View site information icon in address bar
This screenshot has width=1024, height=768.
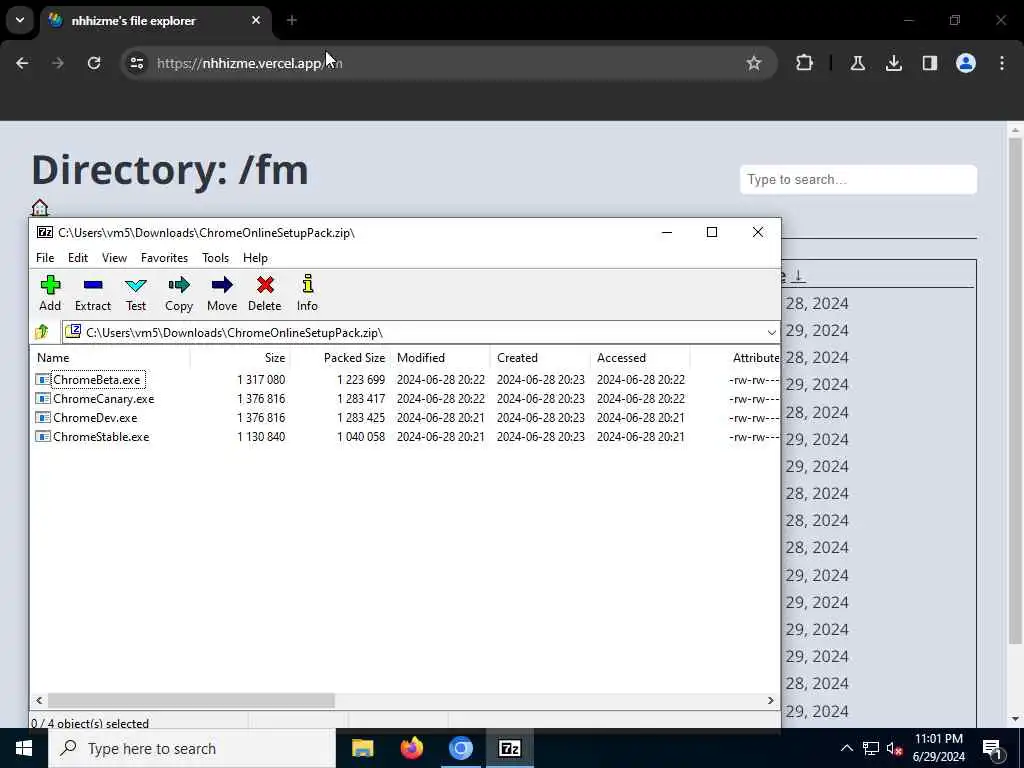click(x=136, y=63)
